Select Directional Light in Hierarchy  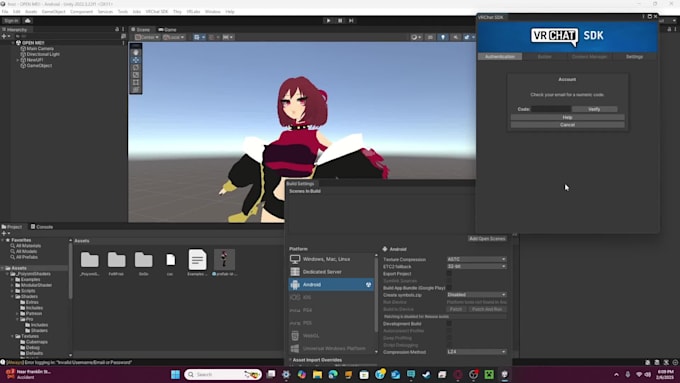42,54
